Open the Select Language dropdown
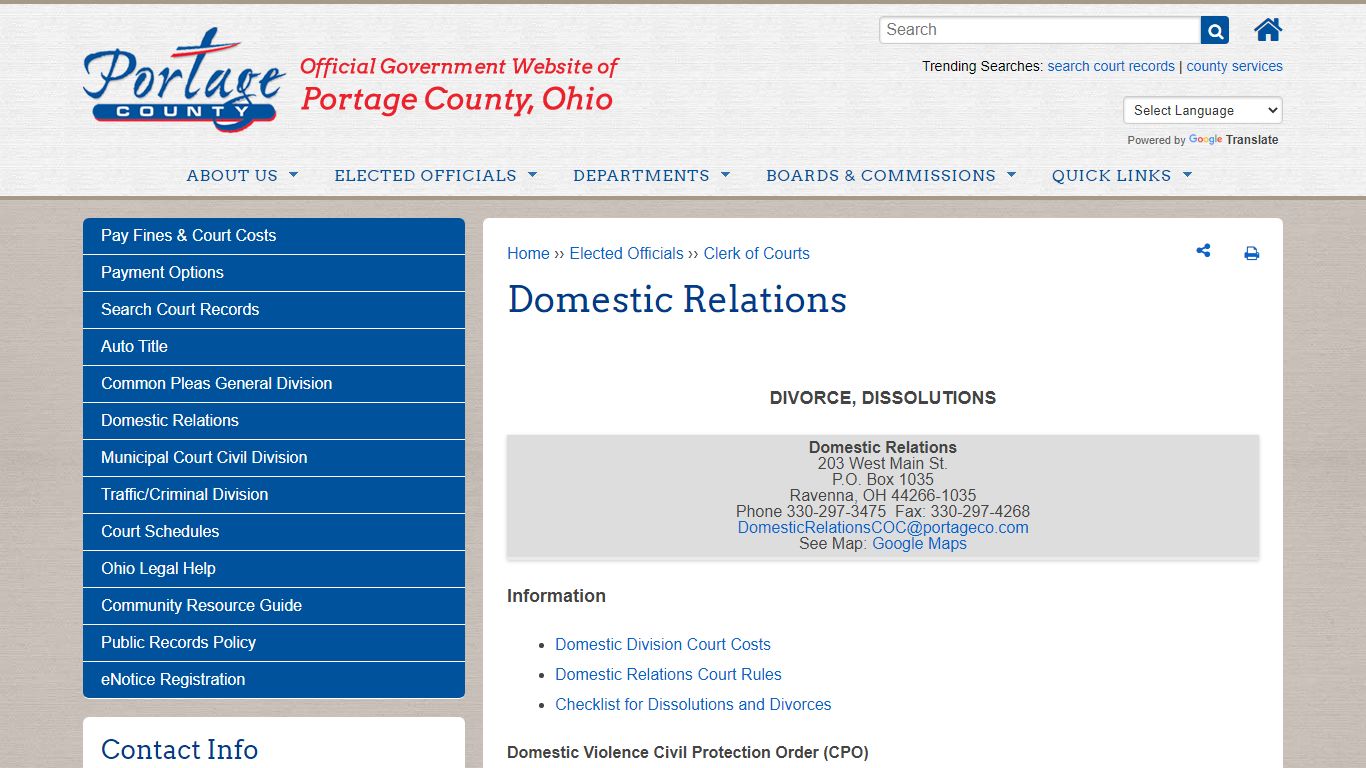The width and height of the screenshot is (1366, 768). tap(1203, 110)
